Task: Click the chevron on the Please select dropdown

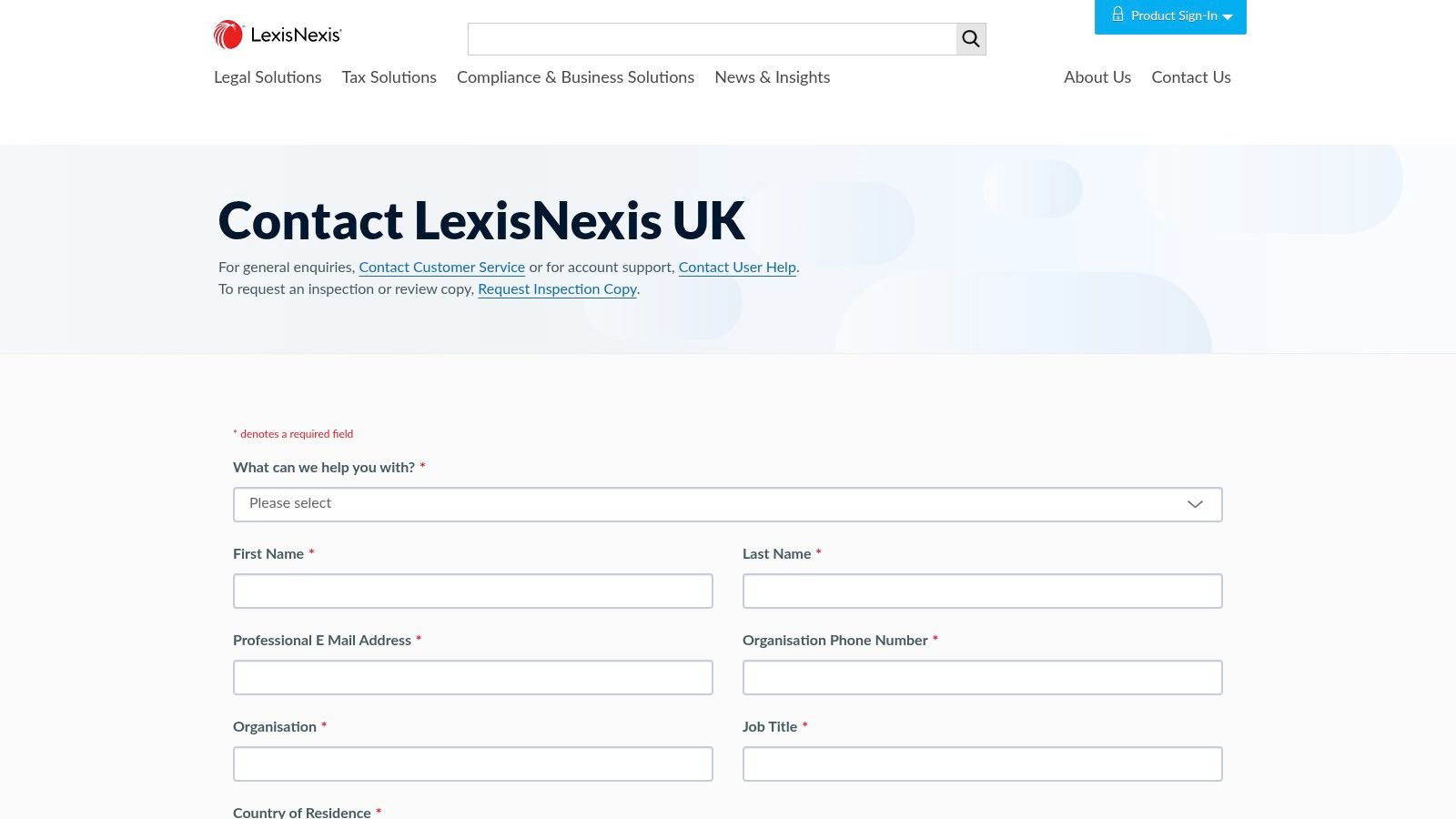Action: click(x=1194, y=504)
